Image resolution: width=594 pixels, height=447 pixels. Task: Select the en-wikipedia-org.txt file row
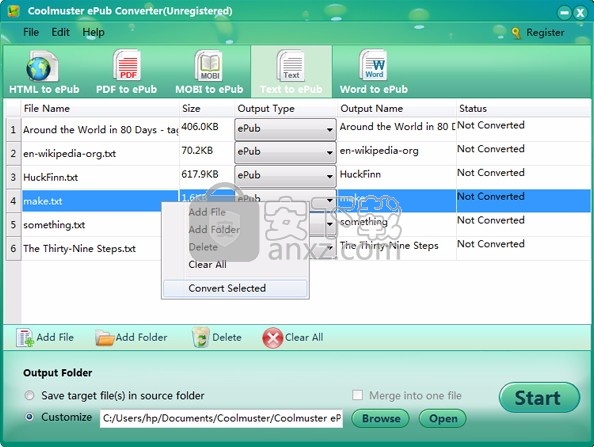[x=100, y=153]
